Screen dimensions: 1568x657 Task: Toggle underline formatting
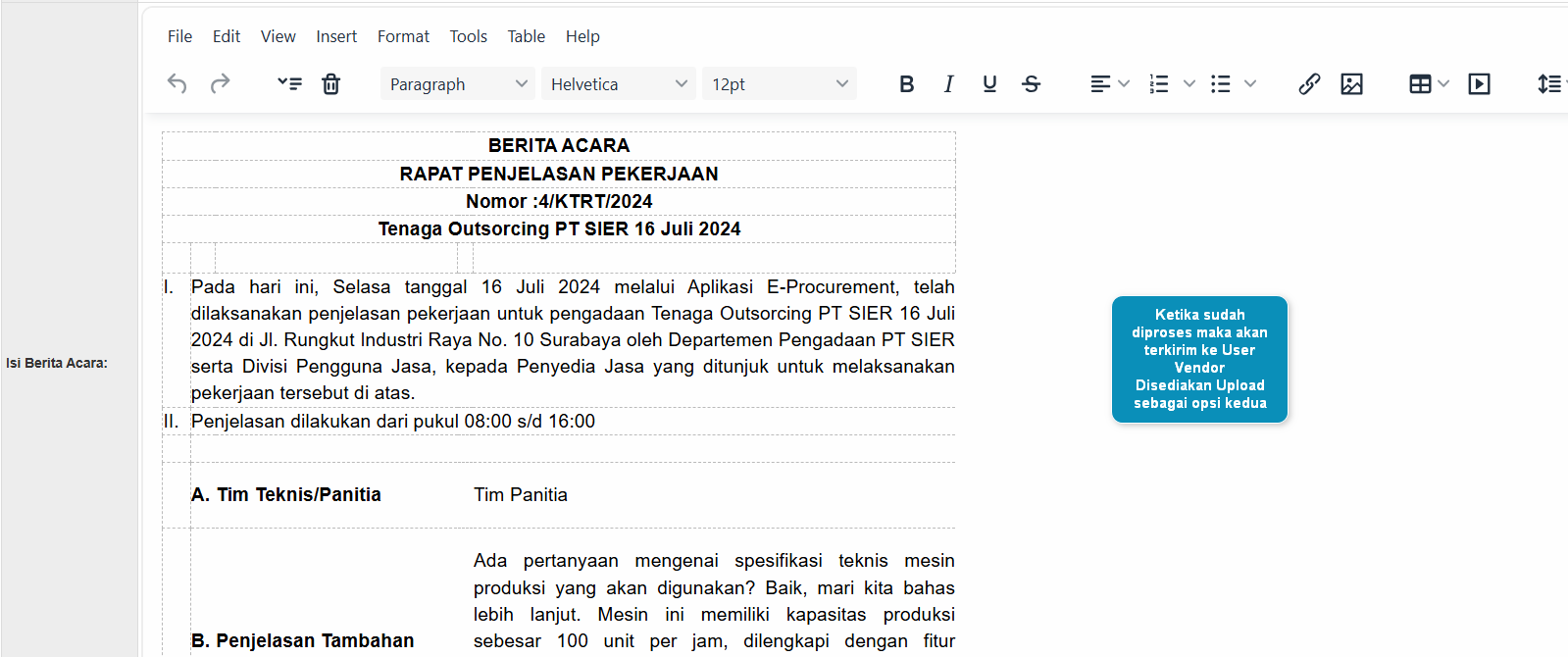[x=989, y=84]
